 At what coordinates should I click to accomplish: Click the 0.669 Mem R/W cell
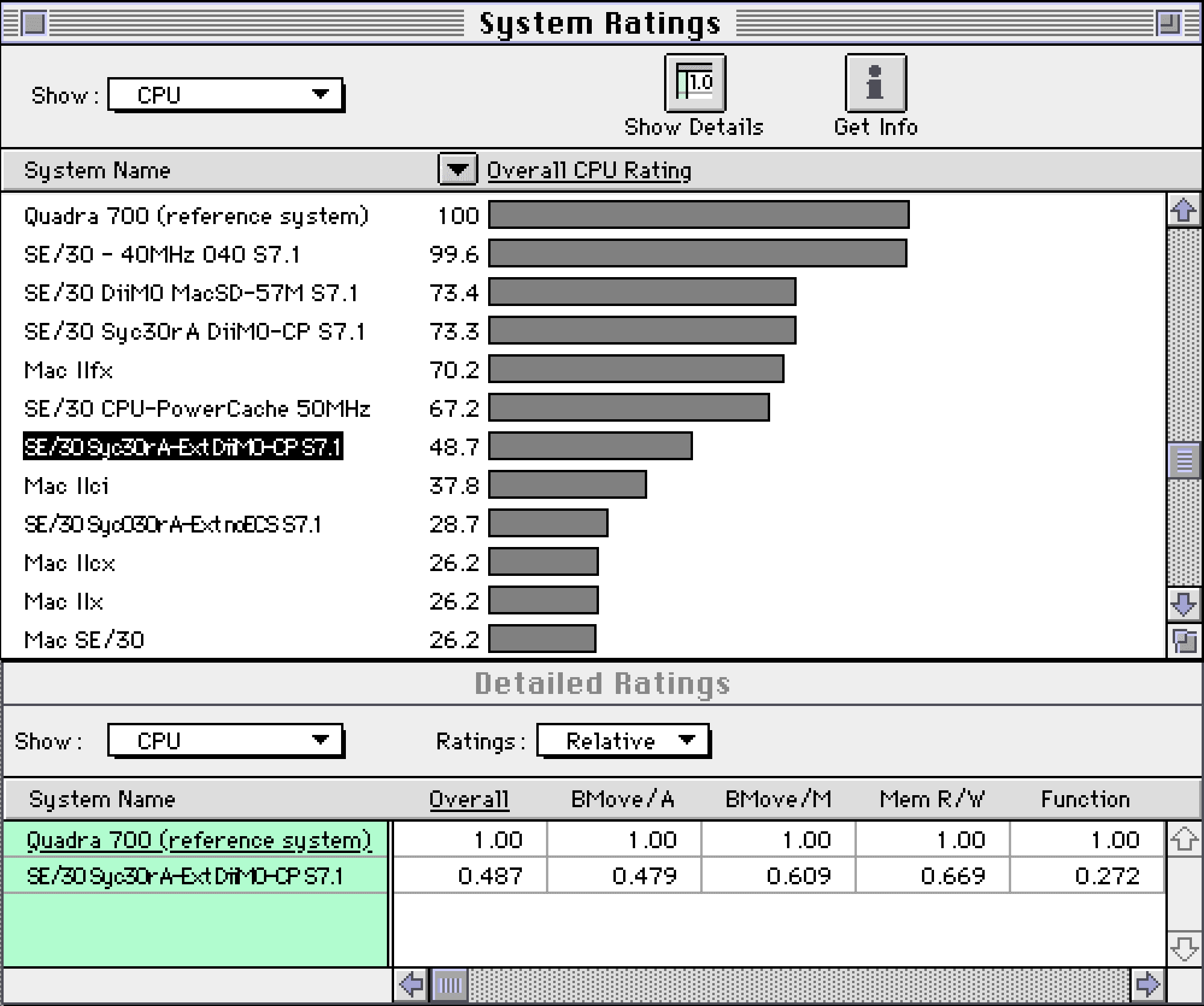tap(933, 875)
